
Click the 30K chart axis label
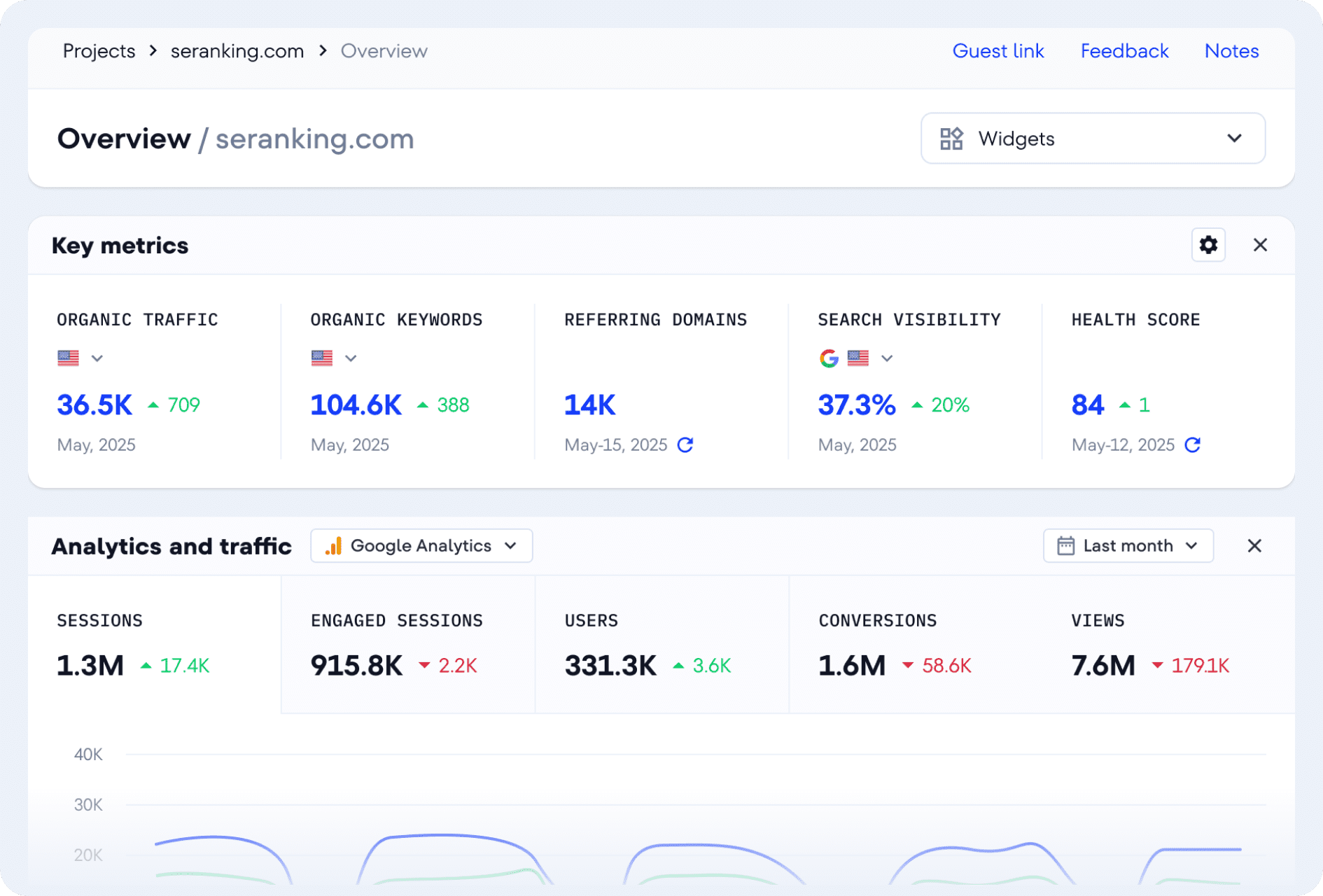[88, 805]
